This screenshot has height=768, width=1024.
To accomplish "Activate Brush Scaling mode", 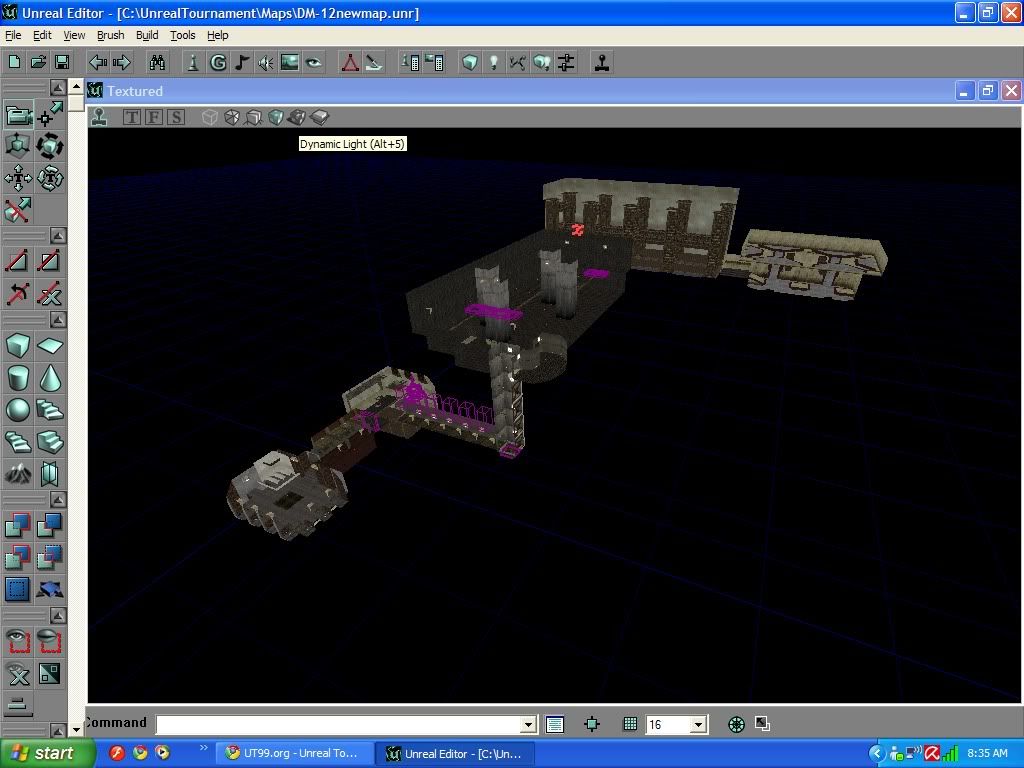I will pyautogui.click(x=18, y=146).
